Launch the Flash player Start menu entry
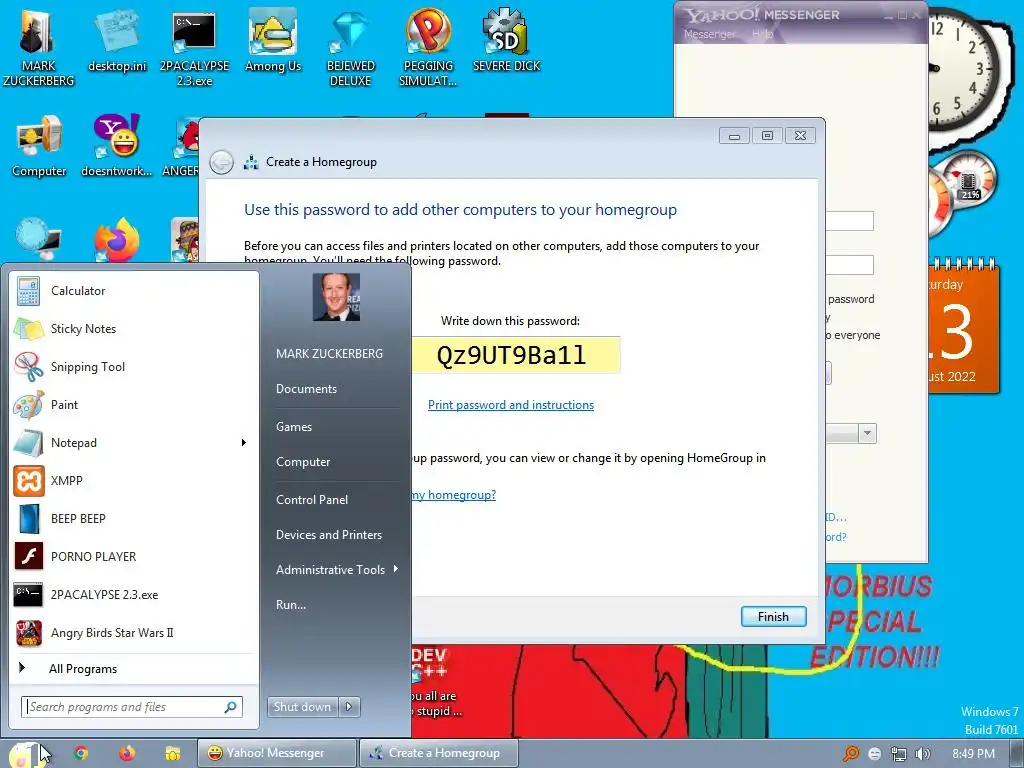 pyautogui.click(x=134, y=556)
